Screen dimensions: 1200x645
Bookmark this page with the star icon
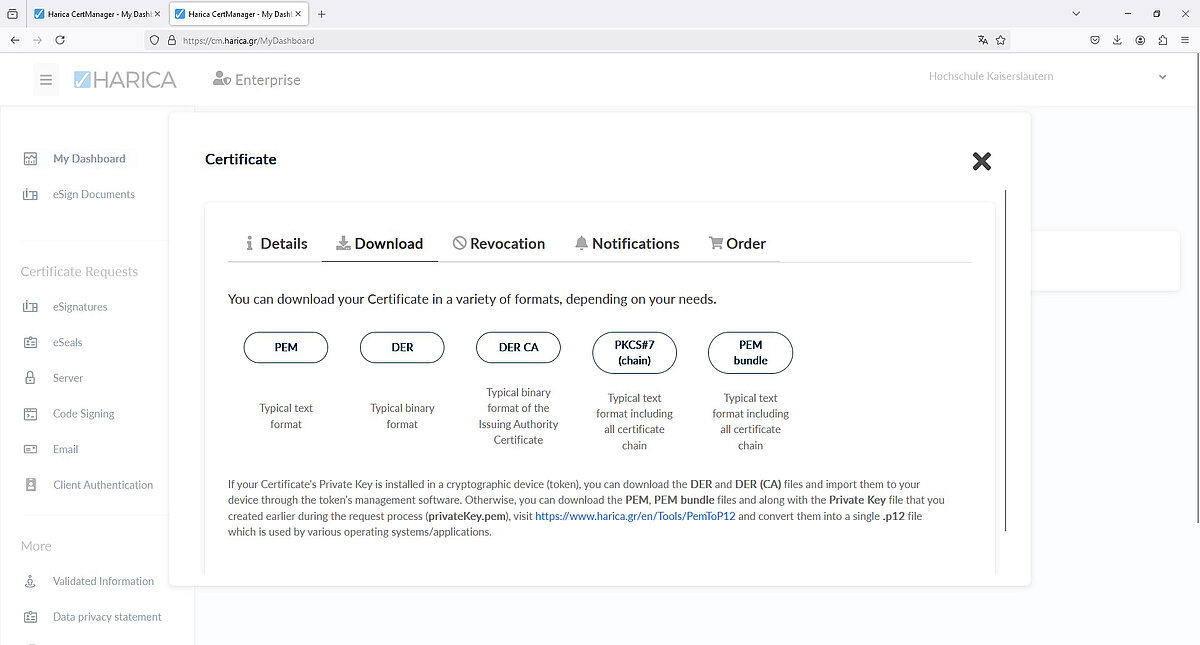coord(1001,40)
